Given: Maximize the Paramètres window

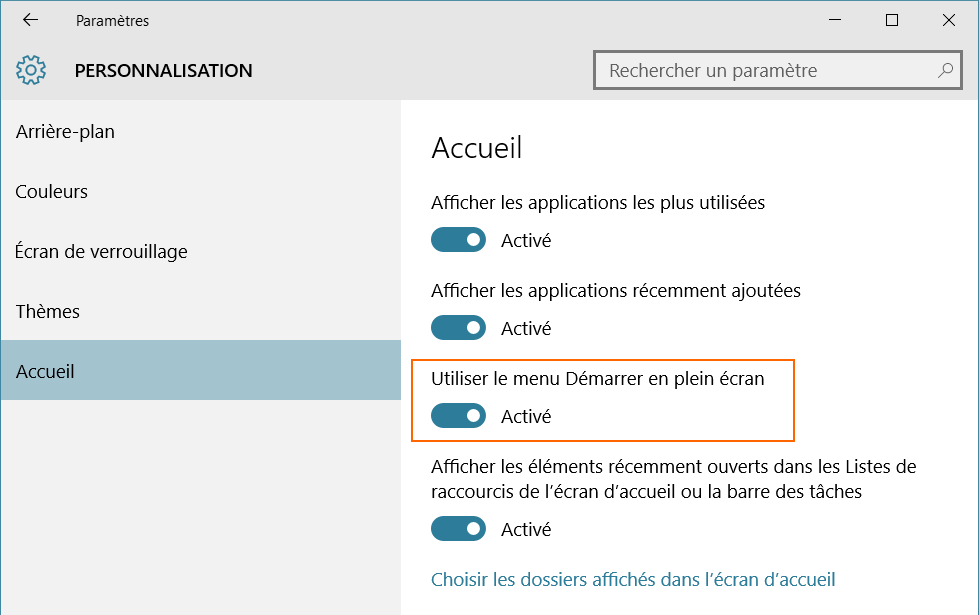Looking at the screenshot, I should pos(892,20).
